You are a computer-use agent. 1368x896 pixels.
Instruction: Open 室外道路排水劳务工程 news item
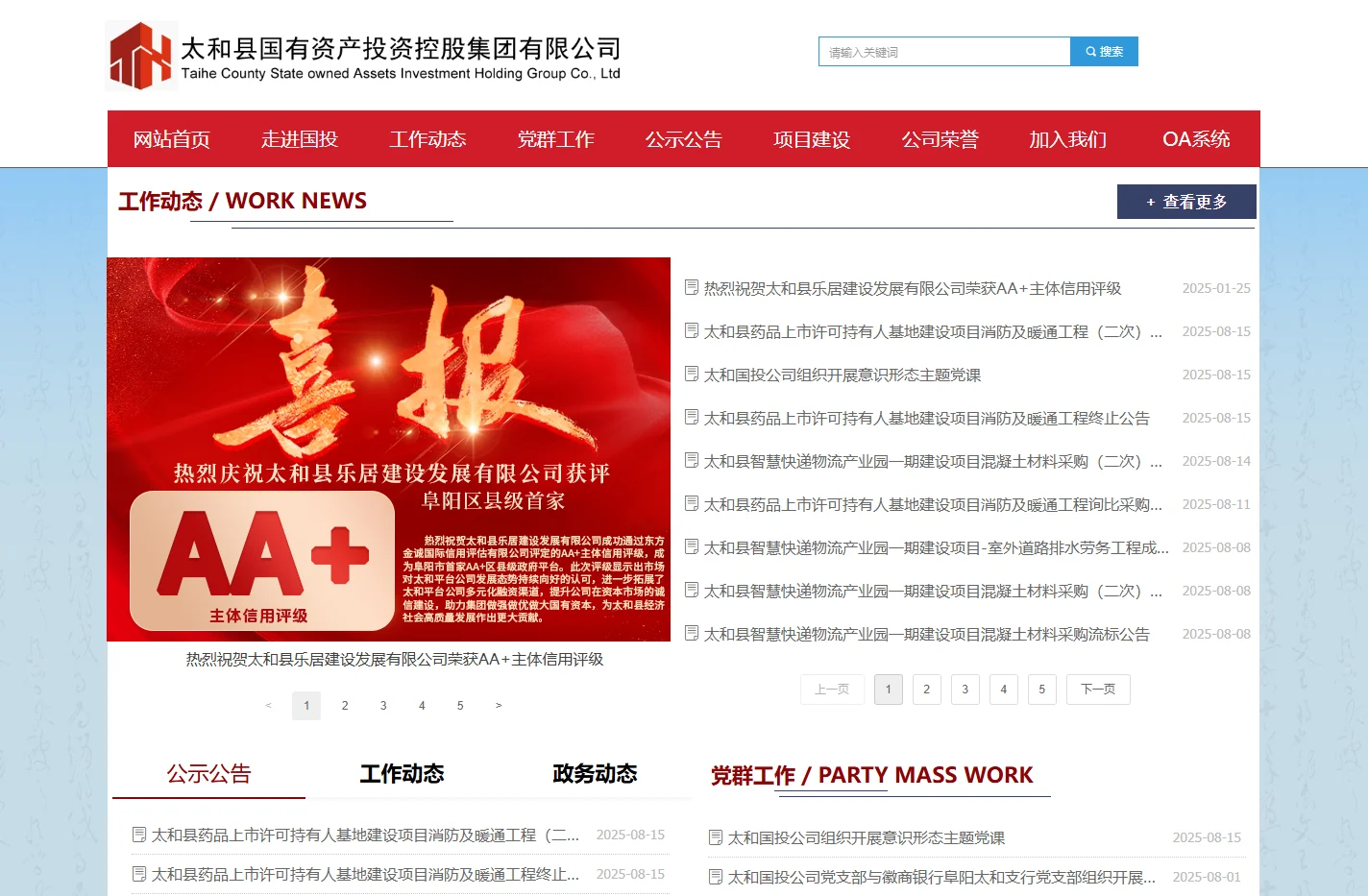[x=937, y=547]
